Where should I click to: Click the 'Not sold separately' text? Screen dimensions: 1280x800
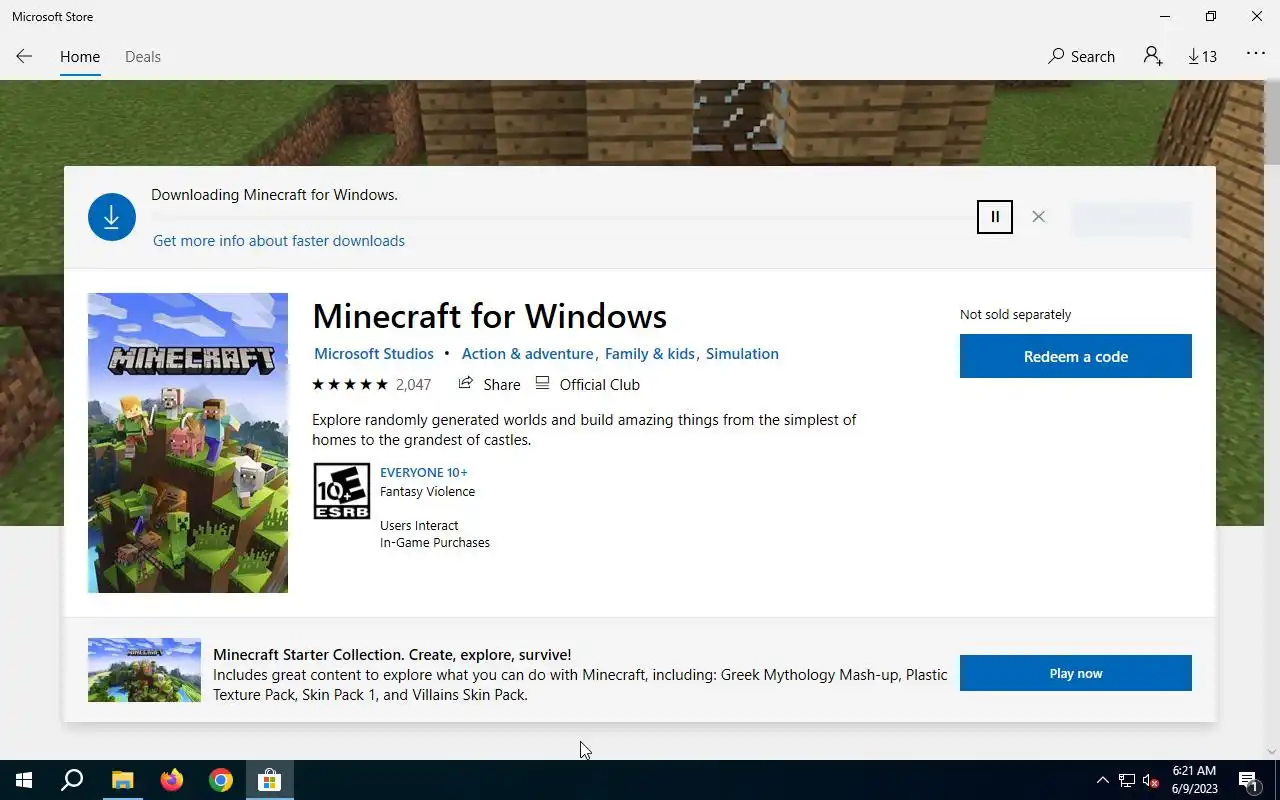coord(1015,314)
